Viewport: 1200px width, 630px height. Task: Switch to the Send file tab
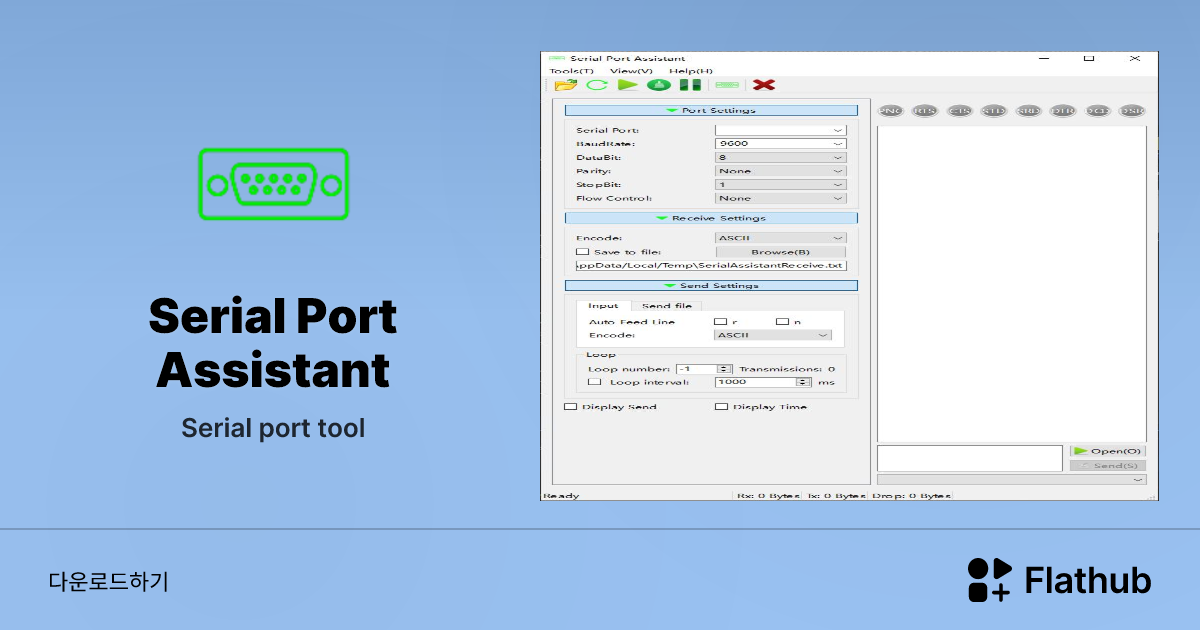pyautogui.click(x=667, y=305)
